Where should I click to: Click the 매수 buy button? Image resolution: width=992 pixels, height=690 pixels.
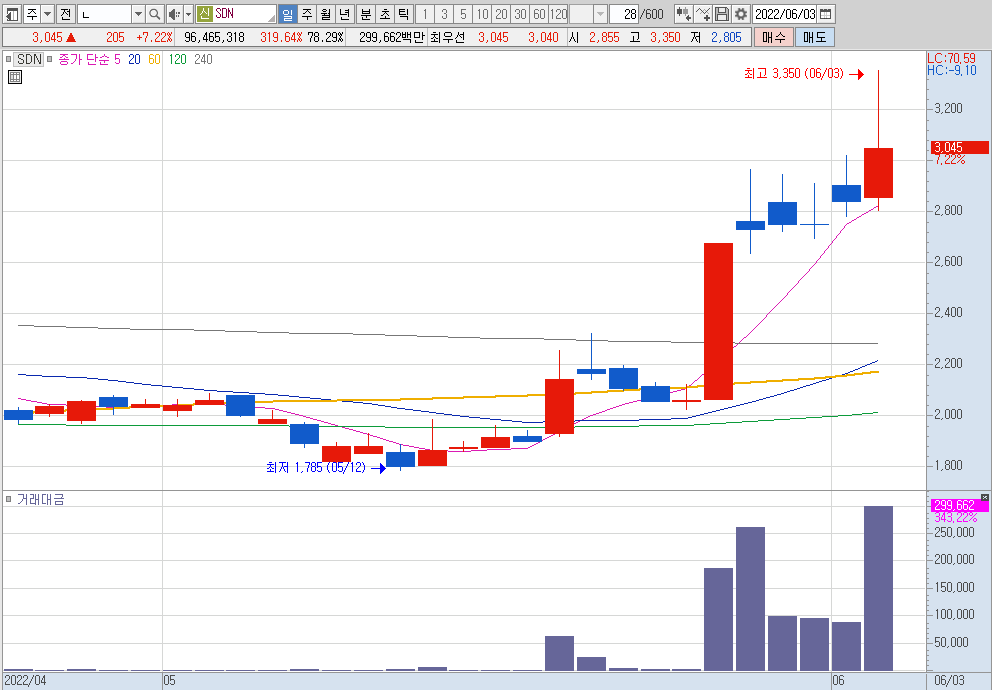tap(773, 37)
